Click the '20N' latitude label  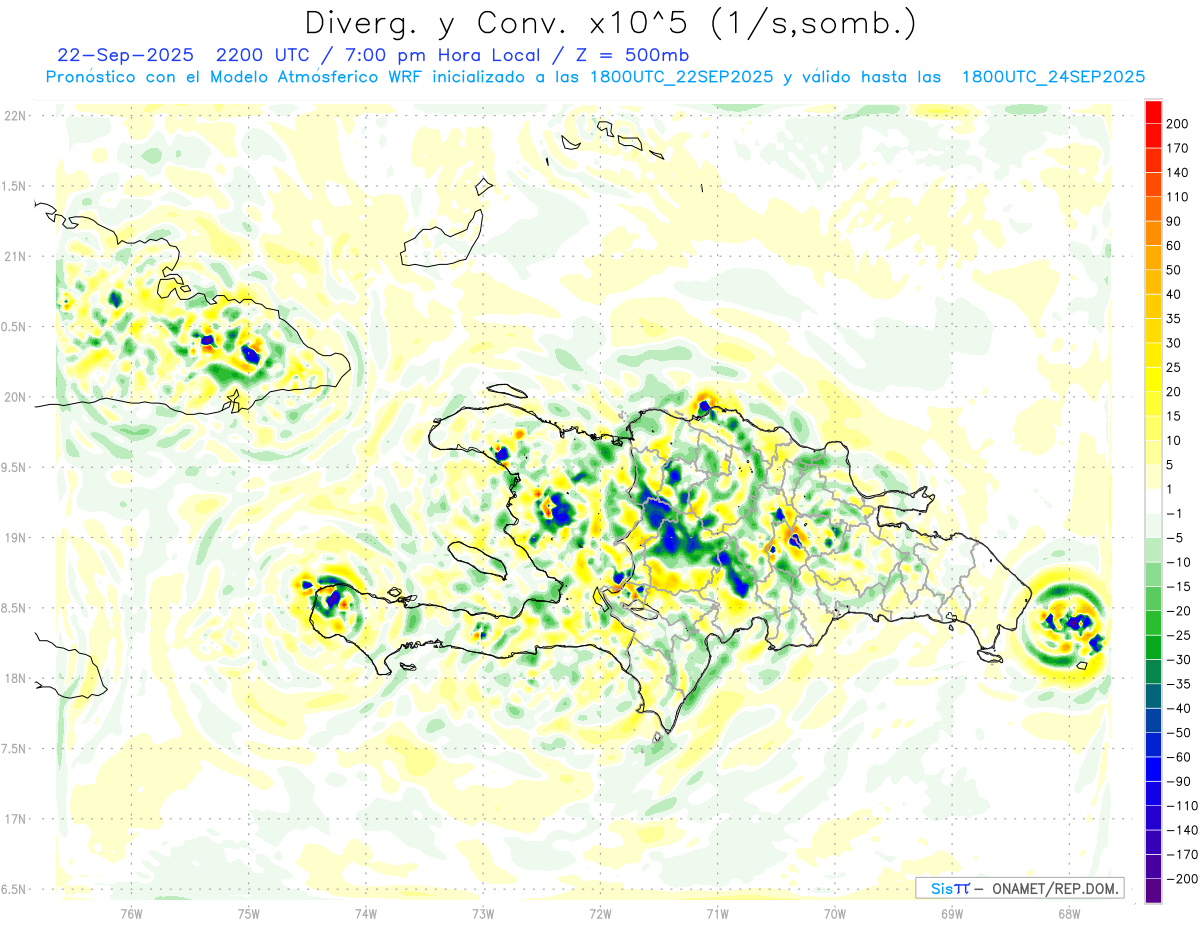click(15, 397)
